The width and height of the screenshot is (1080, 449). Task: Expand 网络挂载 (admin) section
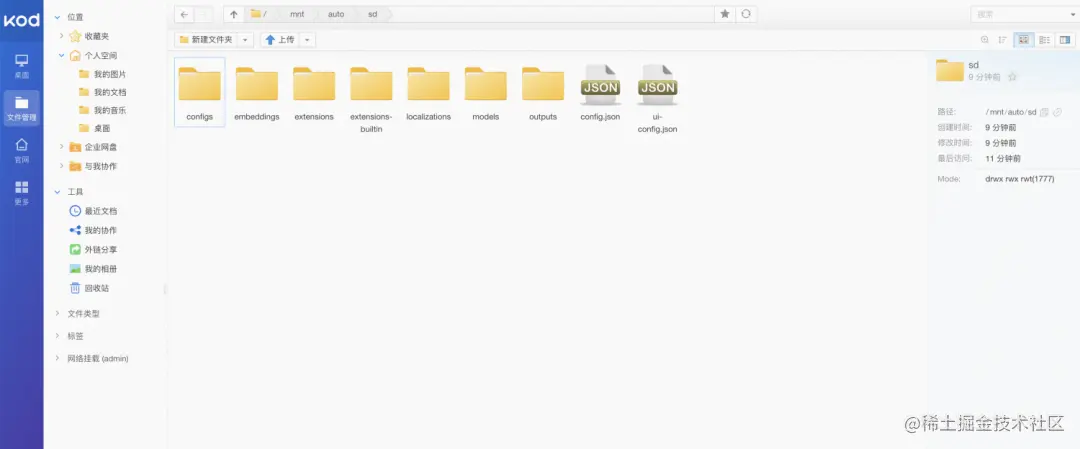pos(56,359)
